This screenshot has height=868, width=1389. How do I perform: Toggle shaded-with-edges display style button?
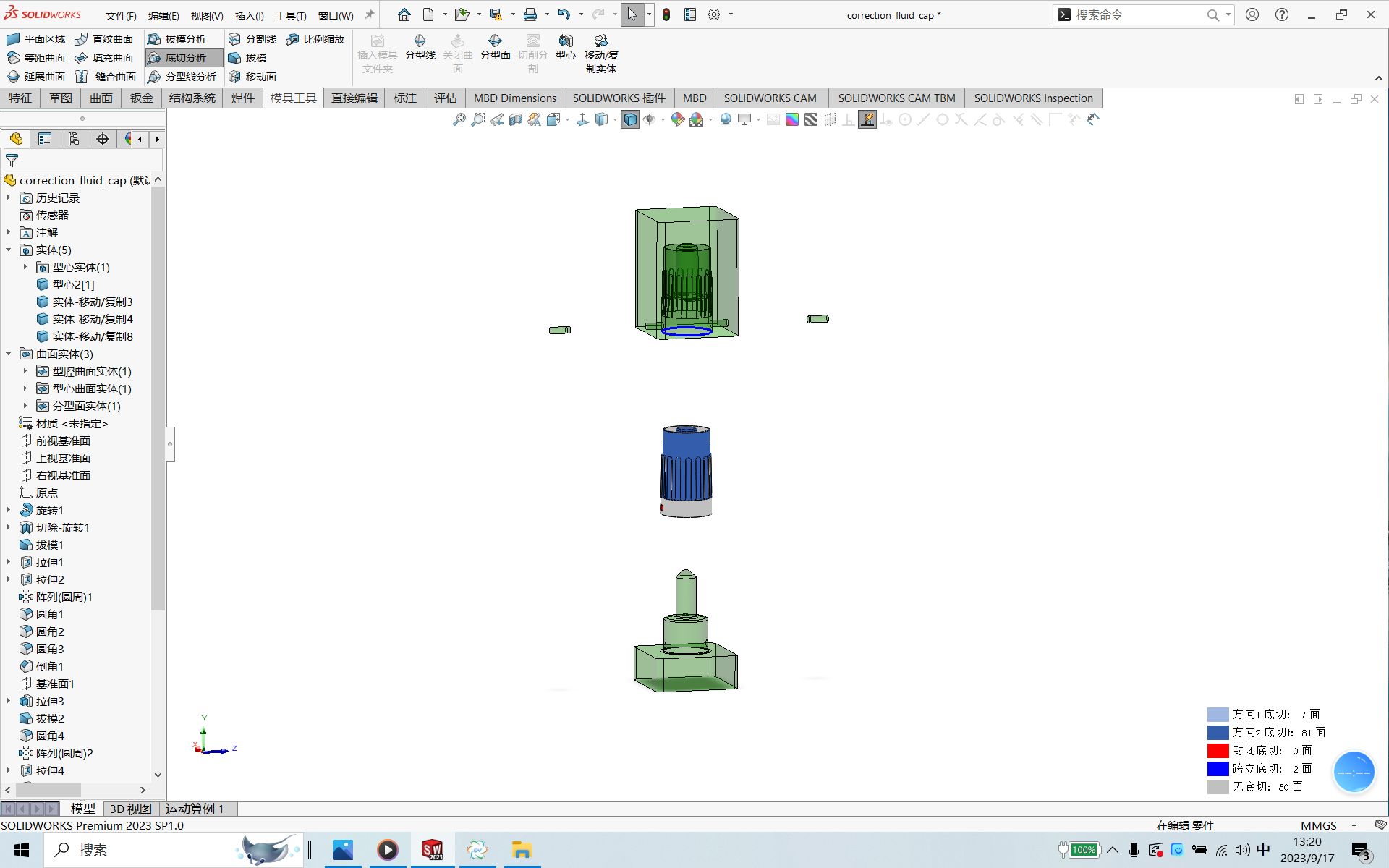click(x=630, y=120)
